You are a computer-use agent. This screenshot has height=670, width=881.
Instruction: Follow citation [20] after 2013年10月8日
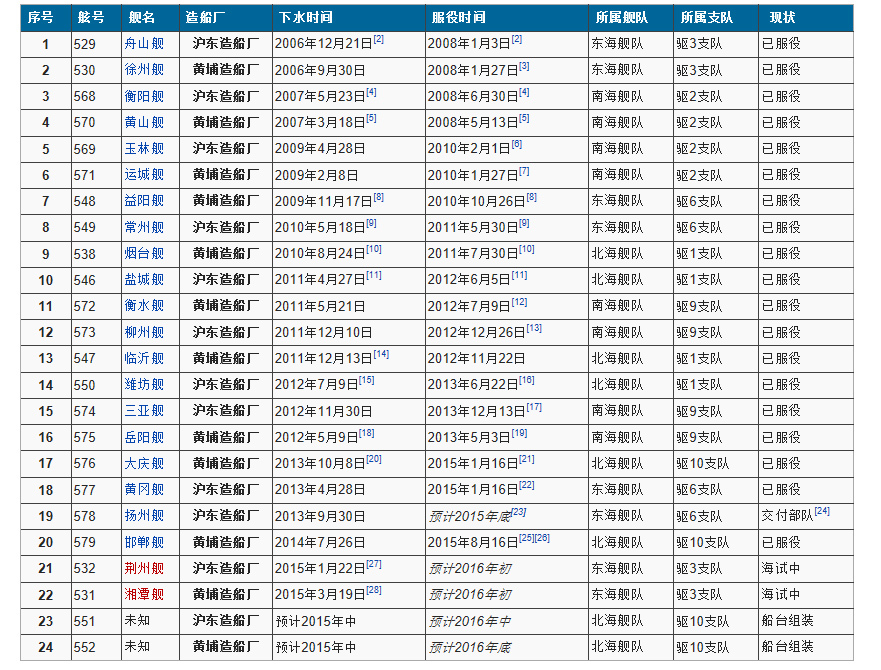click(x=374, y=459)
